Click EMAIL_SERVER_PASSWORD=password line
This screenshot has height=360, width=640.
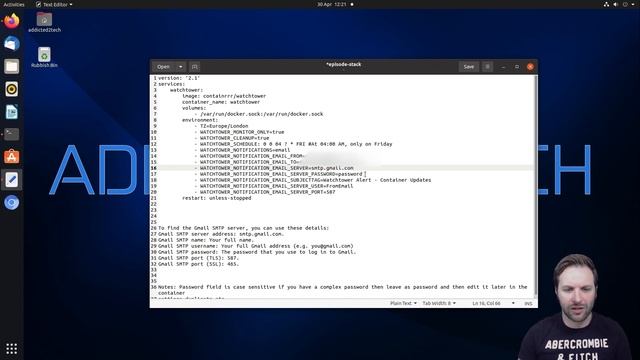coord(278,174)
